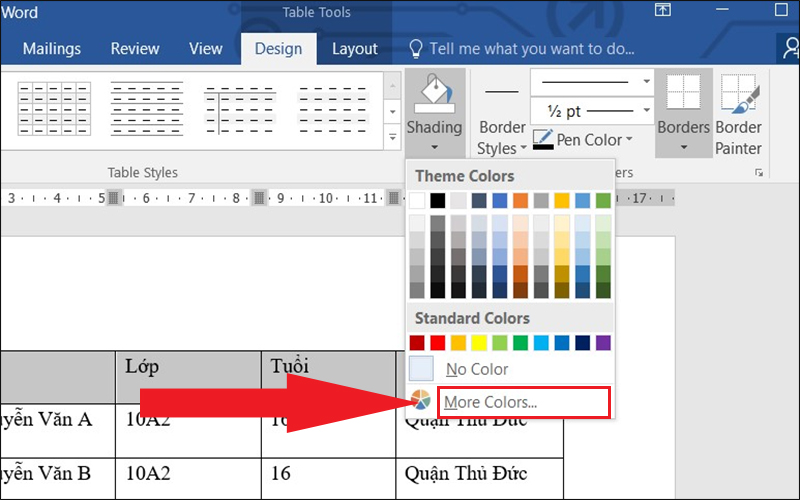Choose More Colors... option
The height and width of the screenshot is (500, 800).
point(491,402)
